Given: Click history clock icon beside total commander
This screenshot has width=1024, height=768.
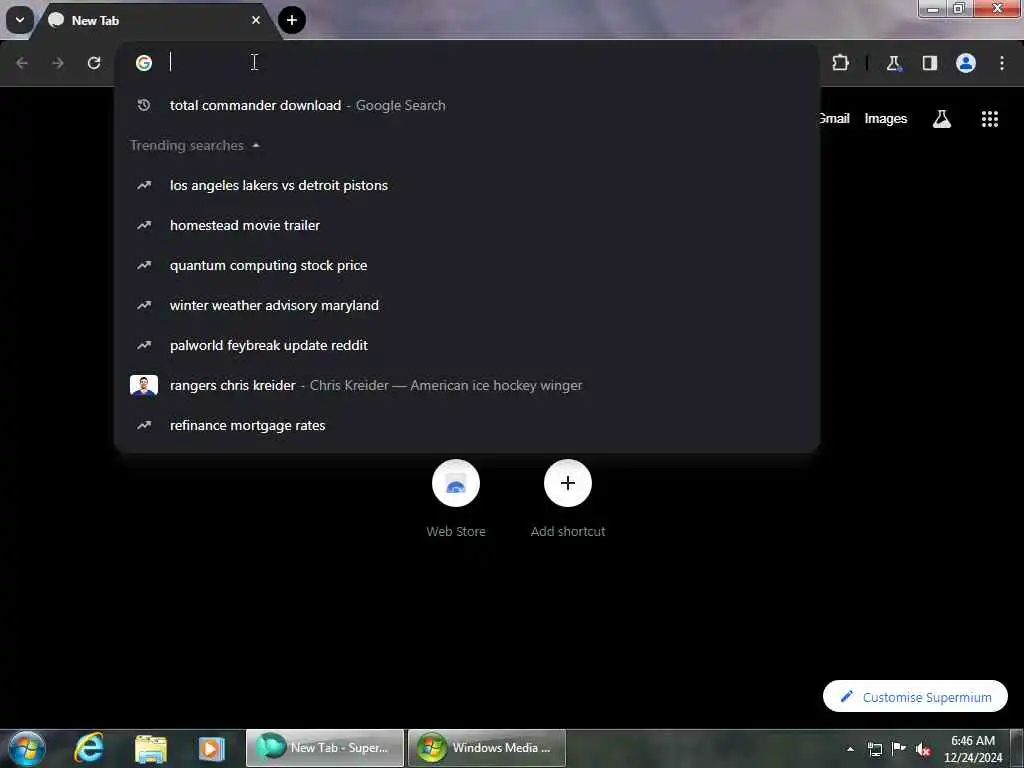Looking at the screenshot, I should pos(144,105).
